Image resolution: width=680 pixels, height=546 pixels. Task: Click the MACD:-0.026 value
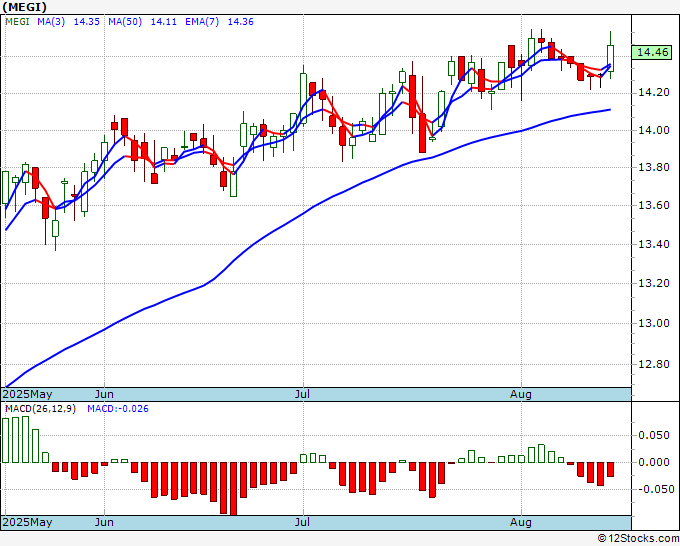(x=118, y=409)
